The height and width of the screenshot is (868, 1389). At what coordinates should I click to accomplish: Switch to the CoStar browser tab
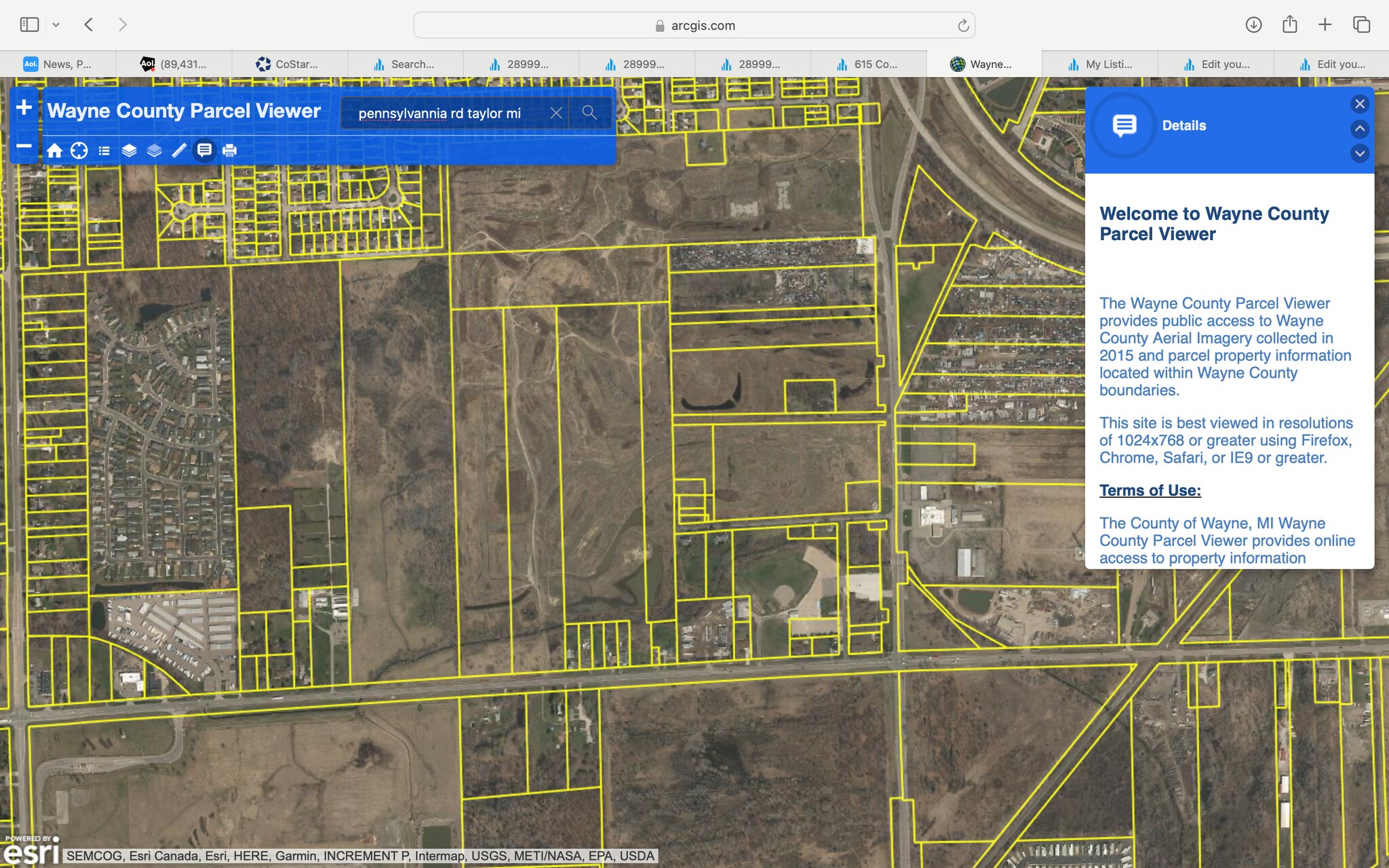(x=289, y=64)
